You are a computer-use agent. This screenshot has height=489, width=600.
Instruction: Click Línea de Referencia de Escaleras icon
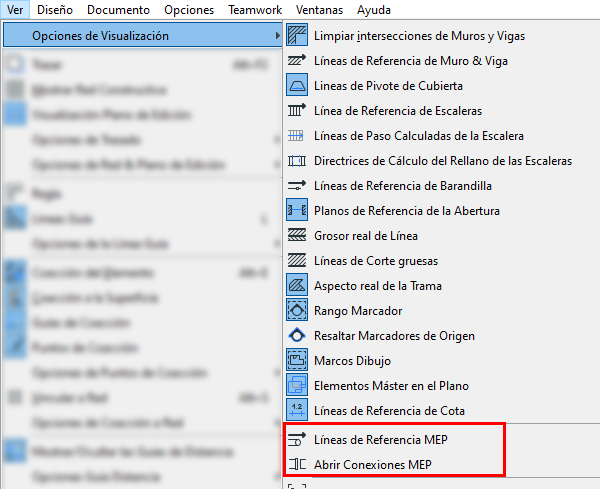pyautogui.click(x=297, y=110)
